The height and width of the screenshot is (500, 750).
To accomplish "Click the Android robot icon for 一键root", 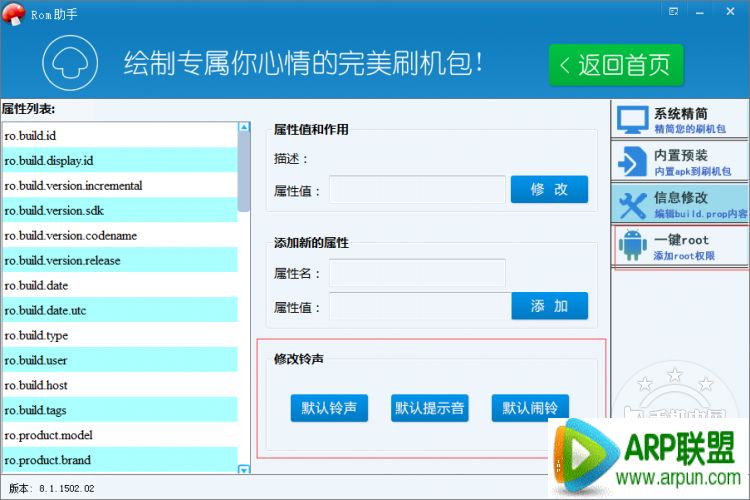I will [x=632, y=246].
